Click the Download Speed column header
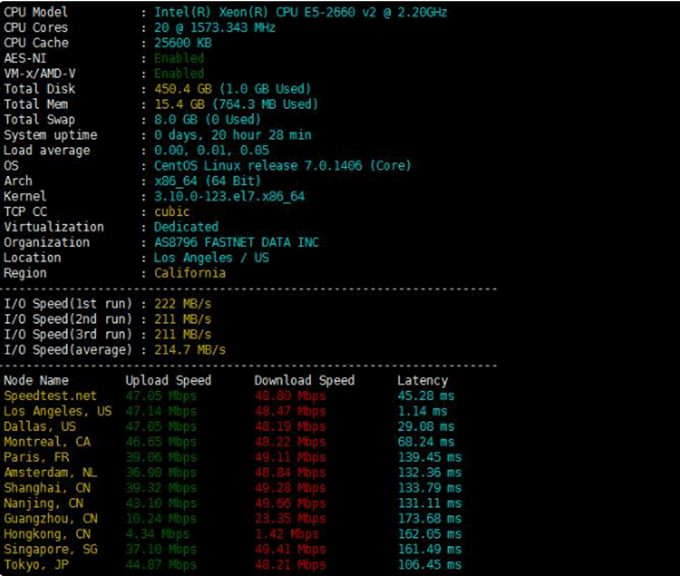Screen dimensions: 680x576 pyautogui.click(x=304, y=380)
